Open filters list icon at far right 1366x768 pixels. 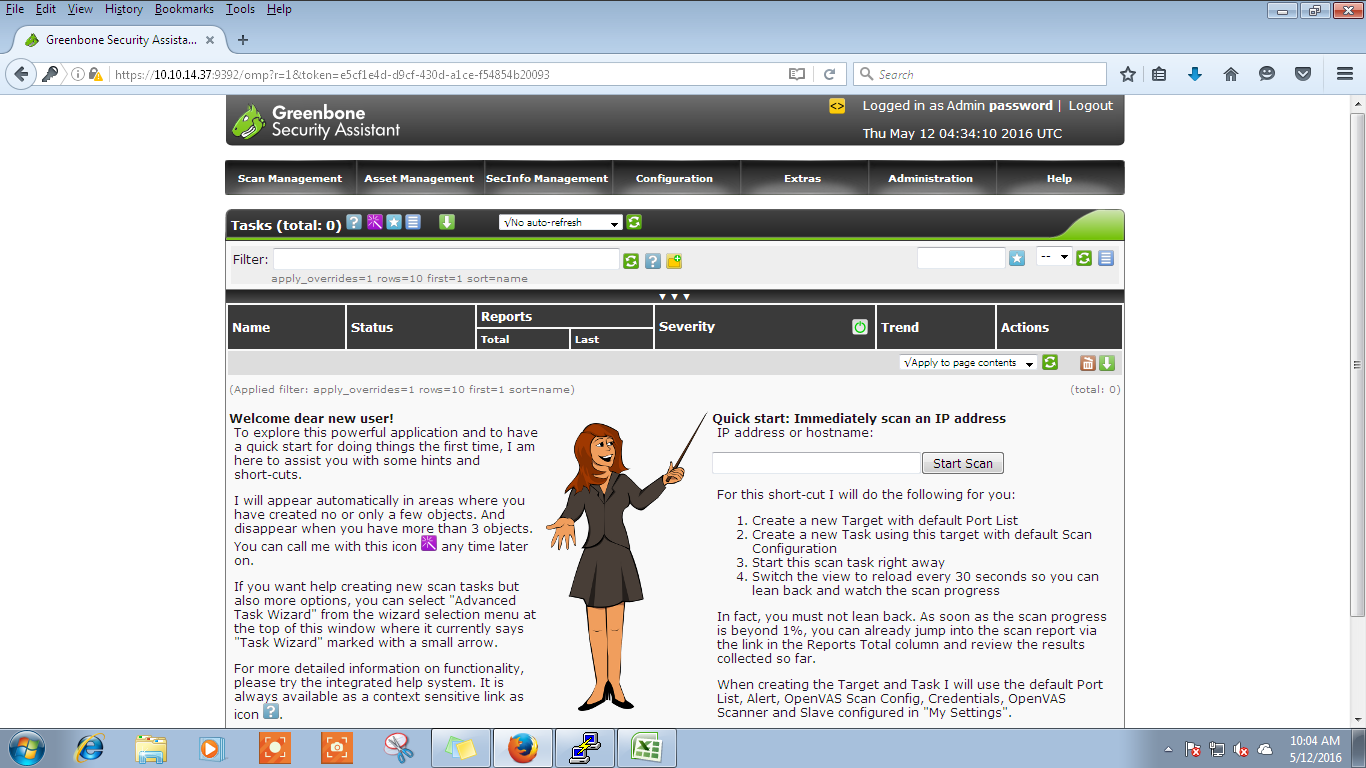[x=1105, y=258]
